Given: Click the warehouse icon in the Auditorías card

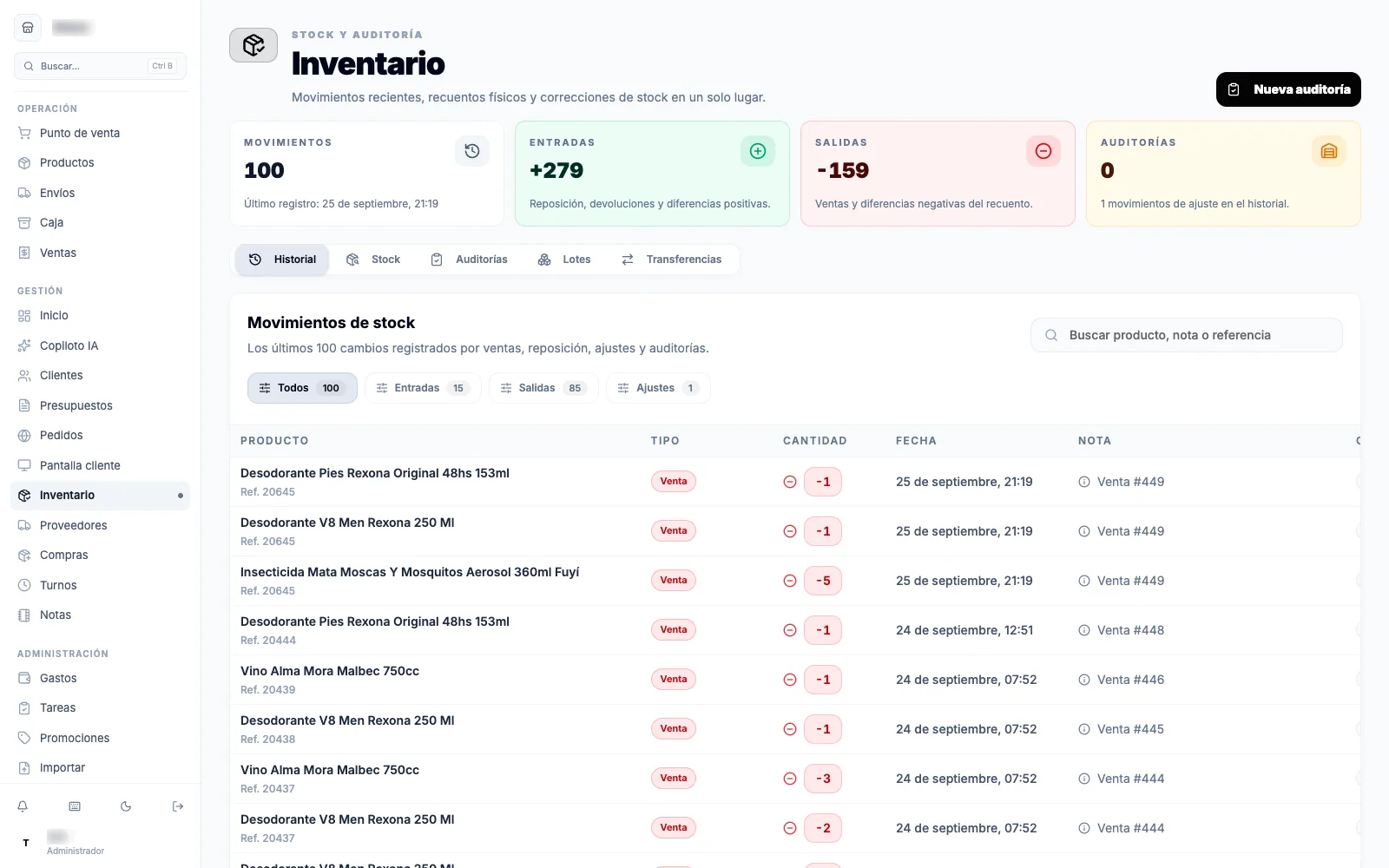Looking at the screenshot, I should click(1329, 151).
